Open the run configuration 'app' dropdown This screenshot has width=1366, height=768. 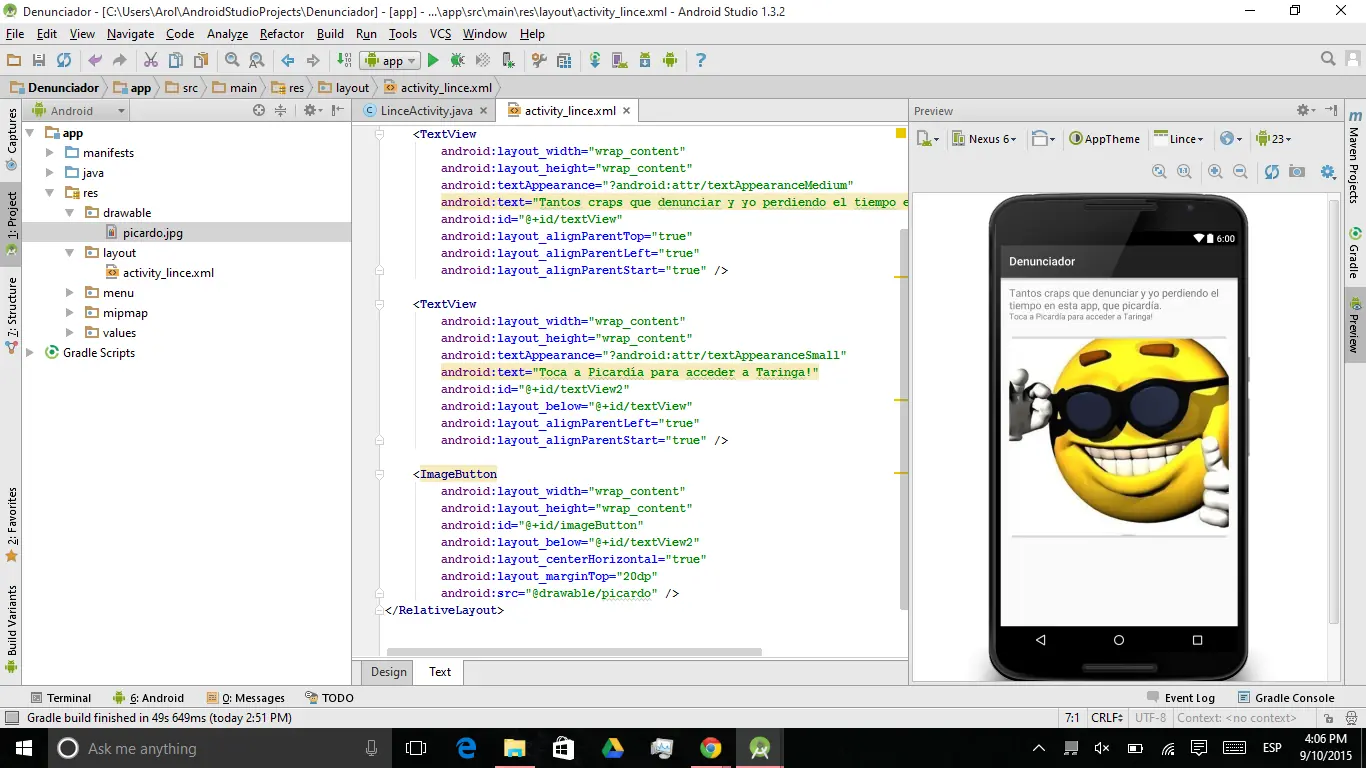click(x=389, y=61)
